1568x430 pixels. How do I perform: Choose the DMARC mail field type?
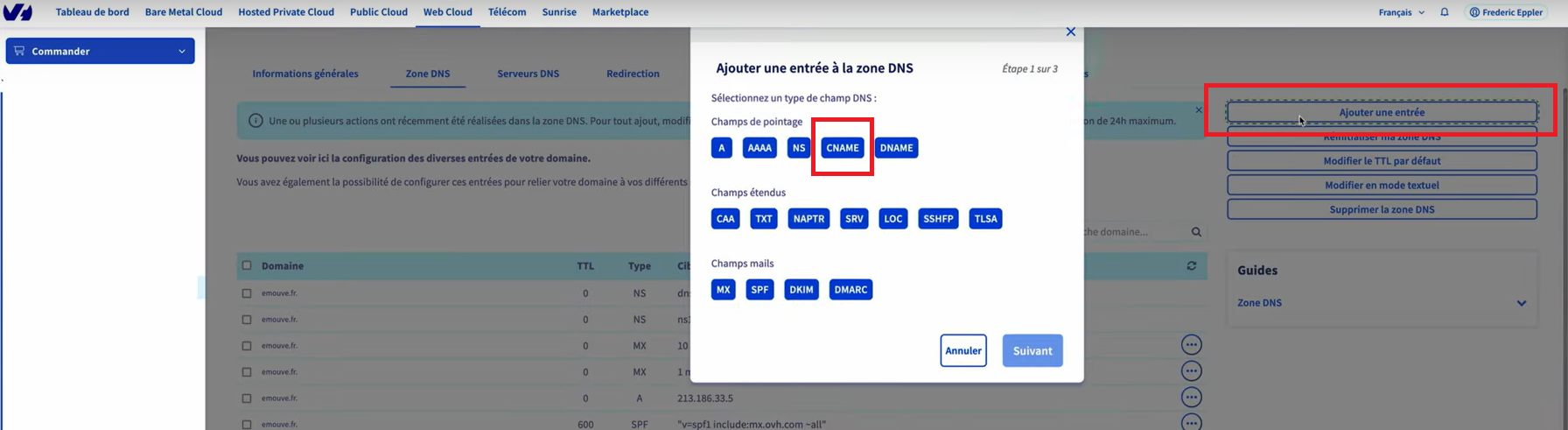(850, 290)
